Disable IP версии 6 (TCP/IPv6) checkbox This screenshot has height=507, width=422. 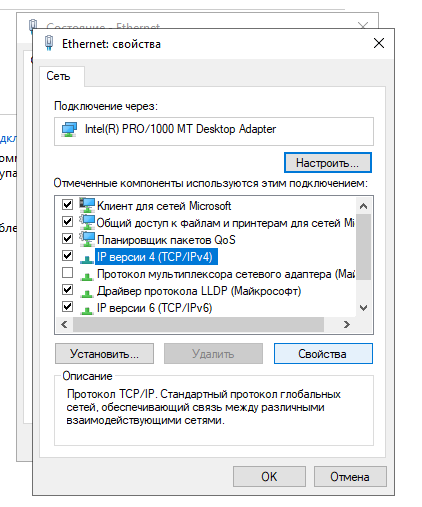[67, 306]
